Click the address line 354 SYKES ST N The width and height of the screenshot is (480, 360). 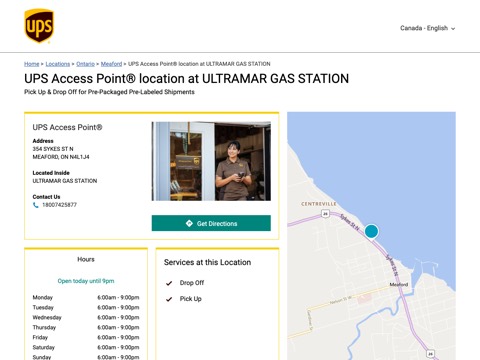tap(53, 149)
